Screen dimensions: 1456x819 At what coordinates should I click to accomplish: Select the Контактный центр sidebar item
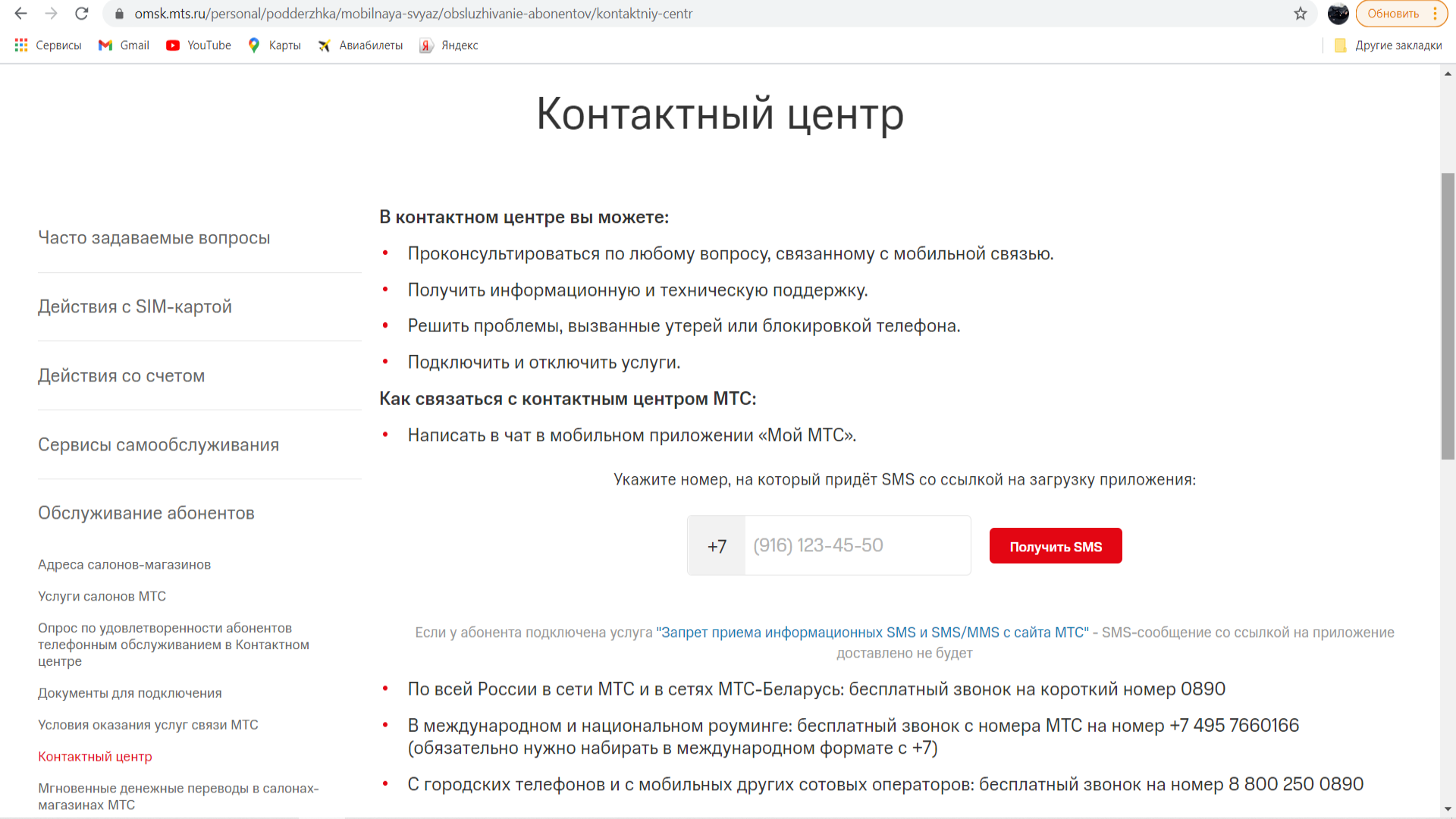click(x=95, y=757)
